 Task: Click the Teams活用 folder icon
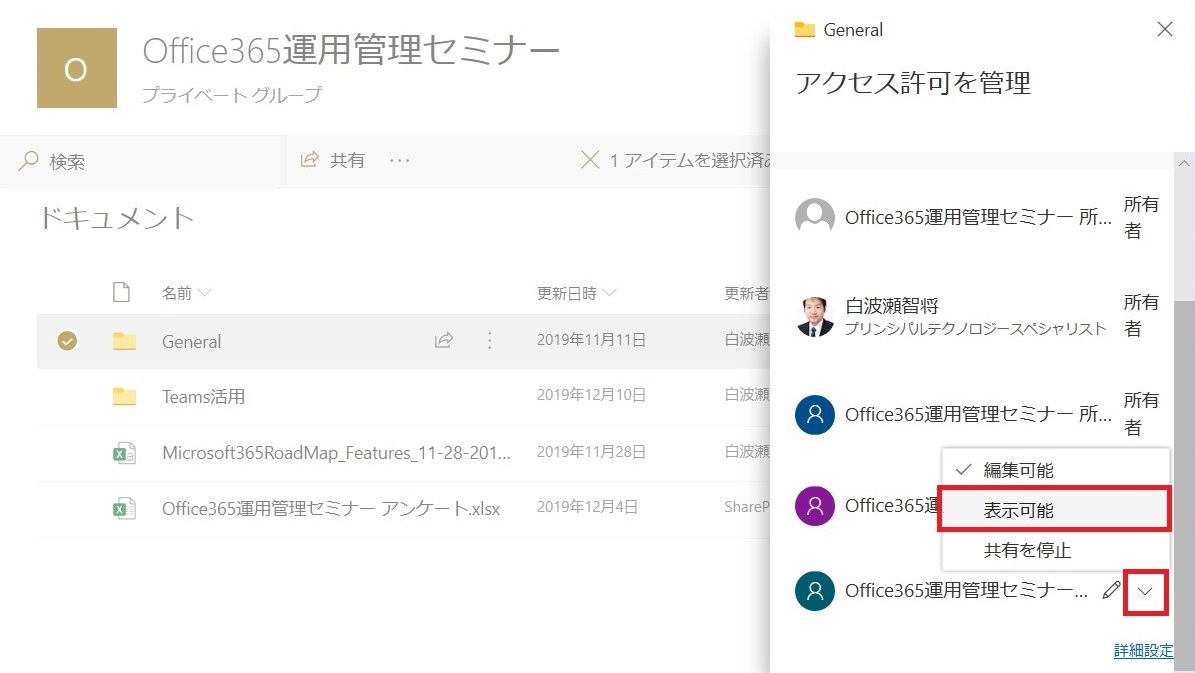(124, 396)
